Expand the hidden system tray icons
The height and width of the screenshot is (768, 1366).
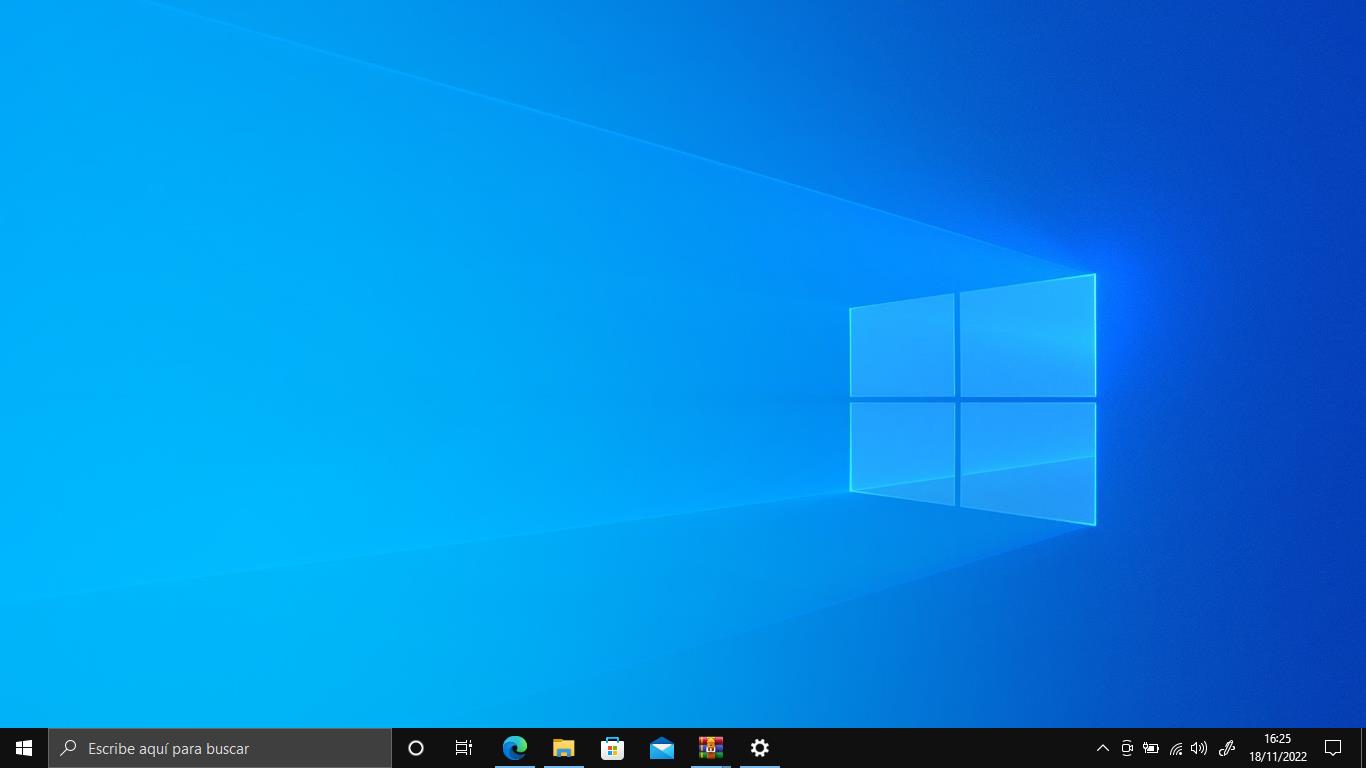pyautogui.click(x=1102, y=748)
